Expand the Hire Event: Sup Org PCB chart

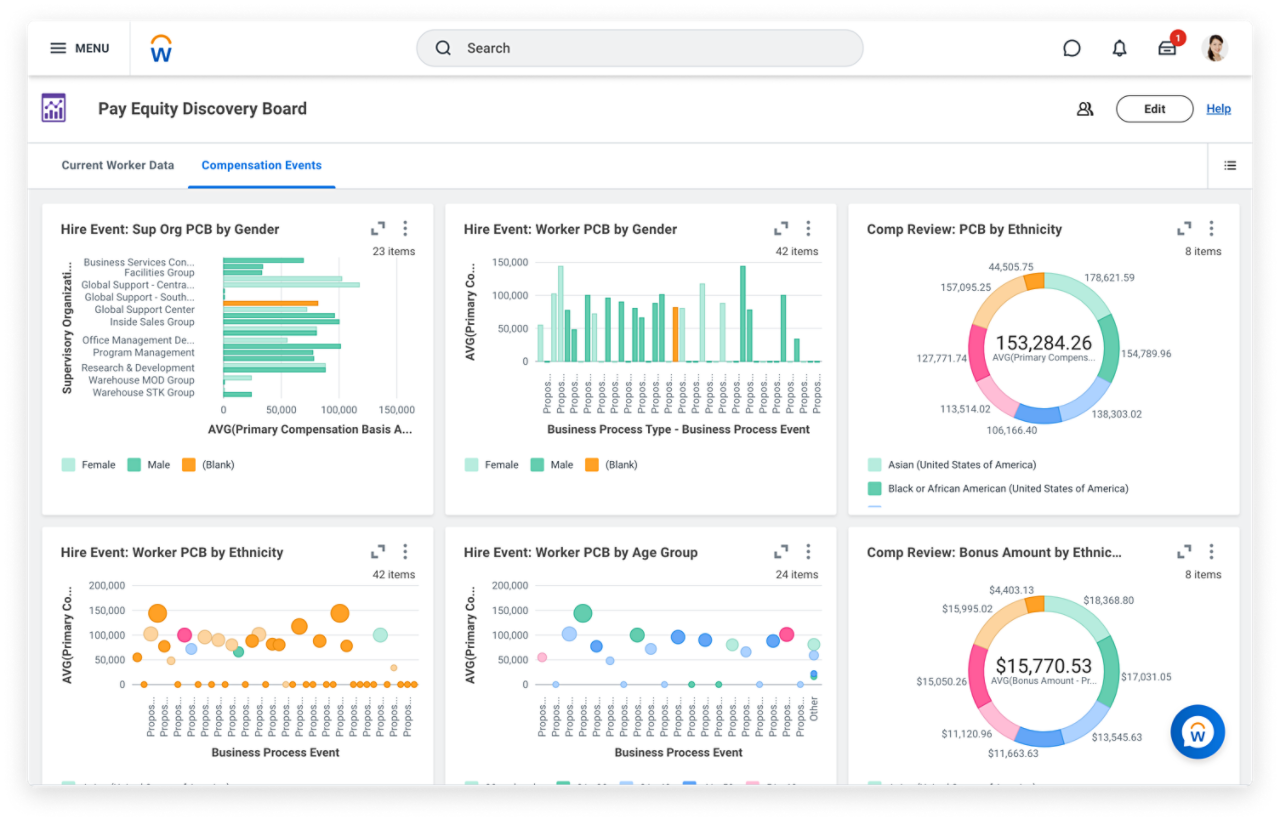(x=378, y=229)
